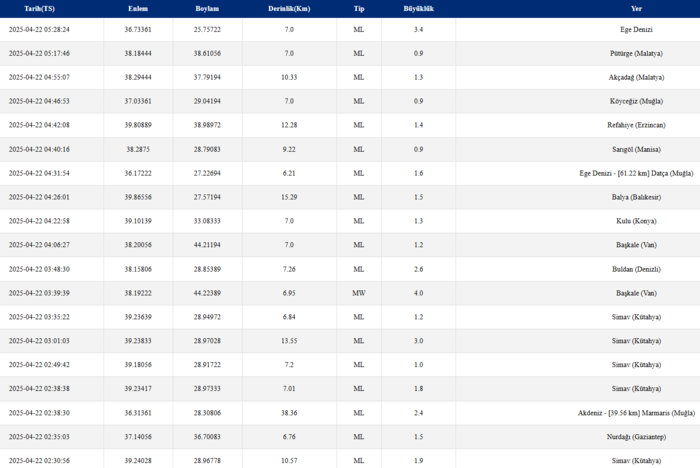Click the Yer column header
The width and height of the screenshot is (700, 468).
636,8
